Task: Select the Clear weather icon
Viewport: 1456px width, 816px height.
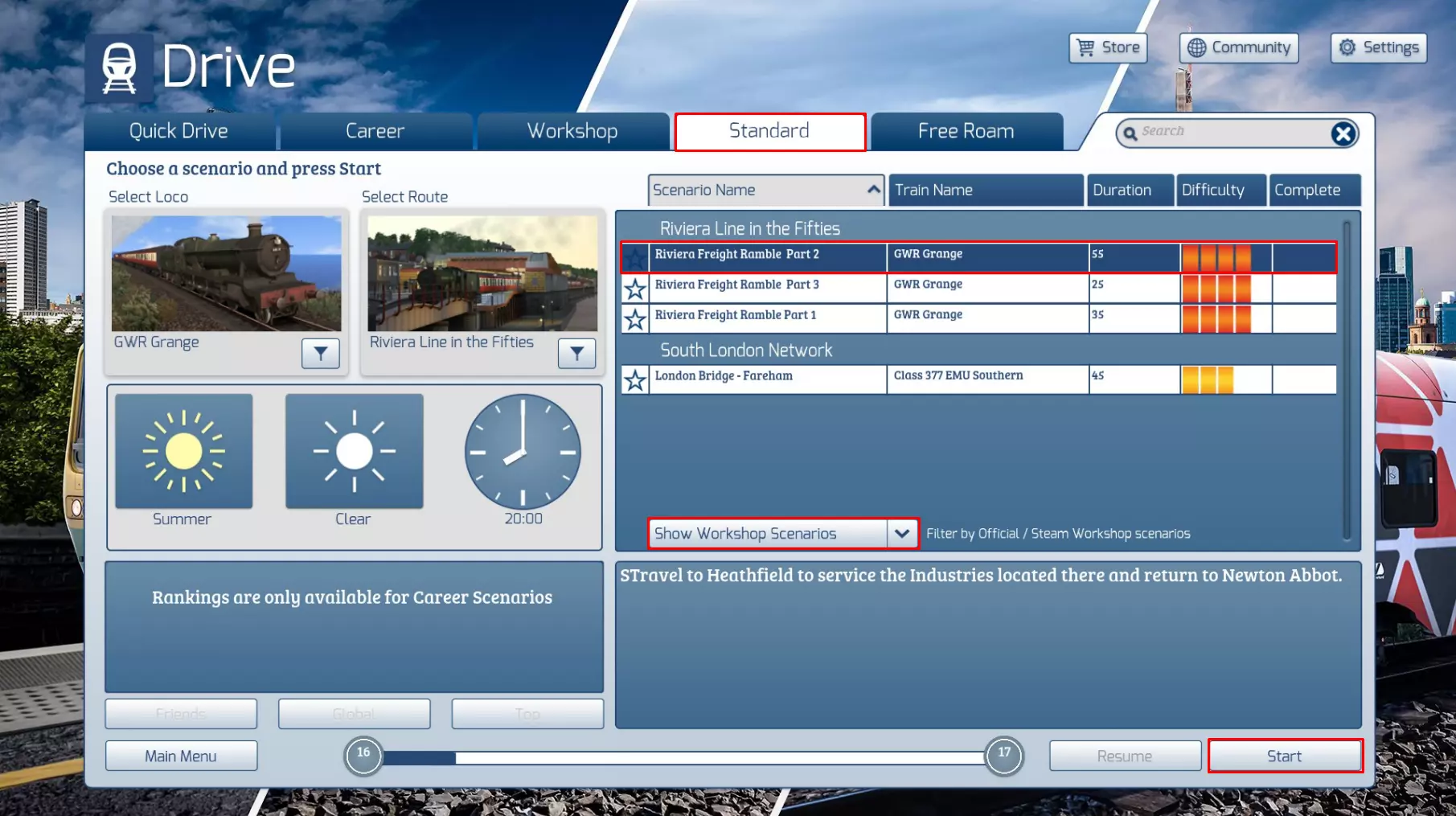Action: [x=355, y=451]
